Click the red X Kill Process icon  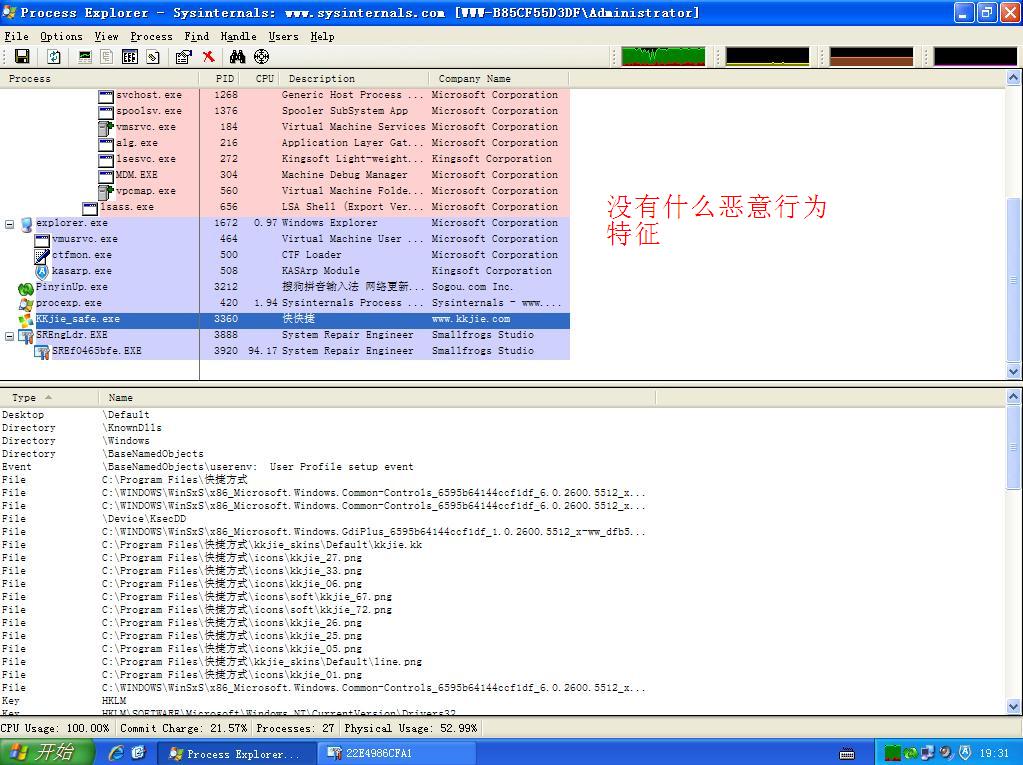pyautogui.click(x=209, y=57)
